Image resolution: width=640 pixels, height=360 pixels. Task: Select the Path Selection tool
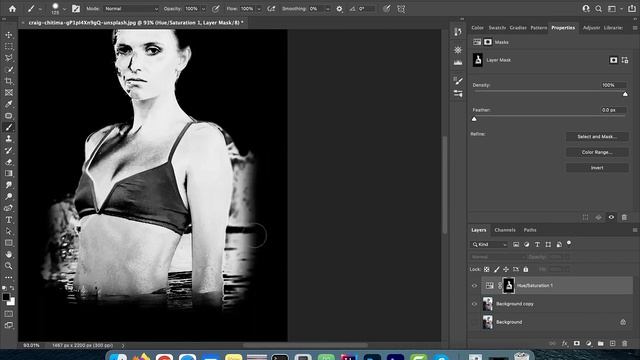point(9,231)
